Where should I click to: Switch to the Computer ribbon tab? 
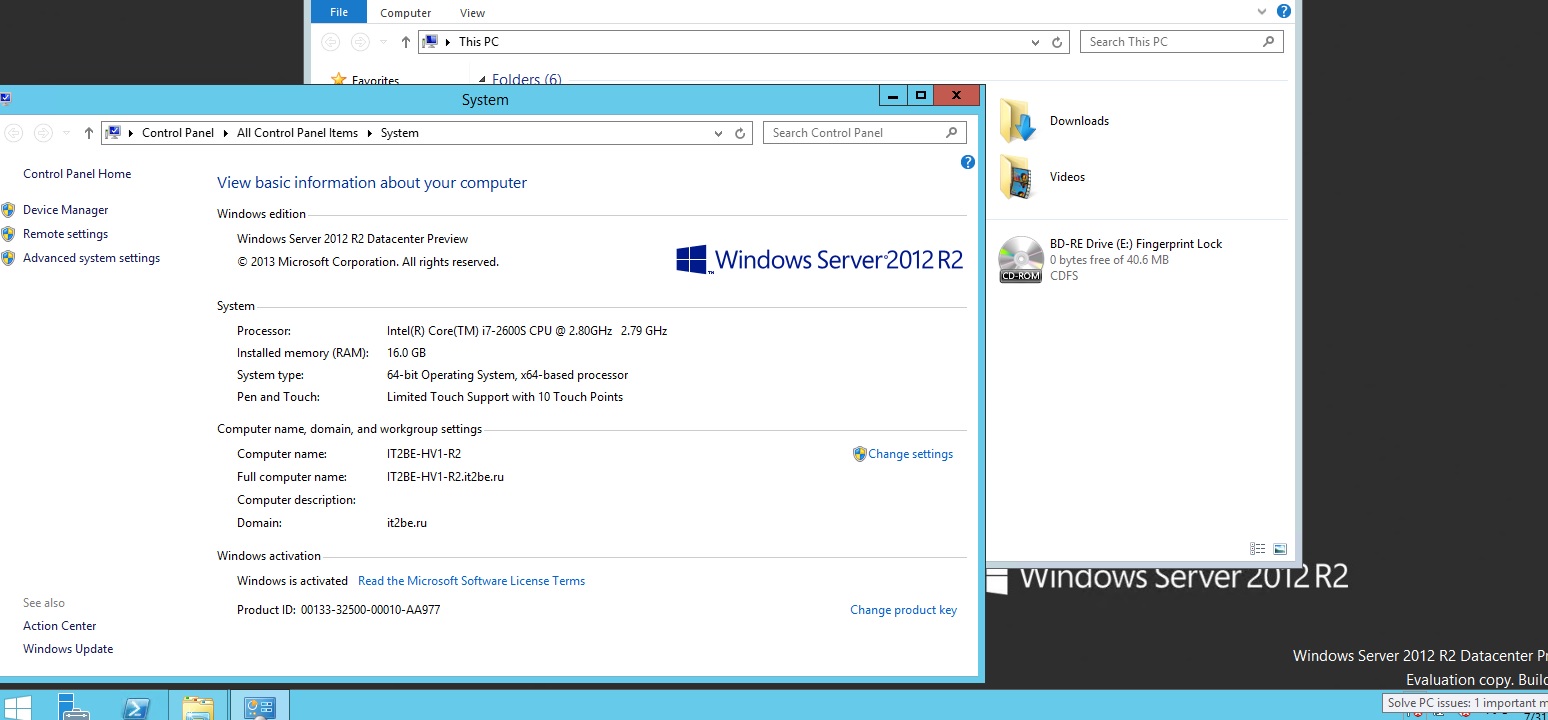pyautogui.click(x=404, y=12)
